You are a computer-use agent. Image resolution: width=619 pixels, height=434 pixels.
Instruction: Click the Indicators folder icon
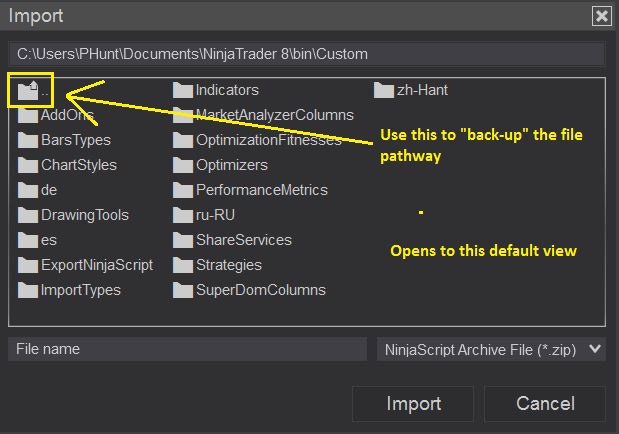tap(182, 90)
